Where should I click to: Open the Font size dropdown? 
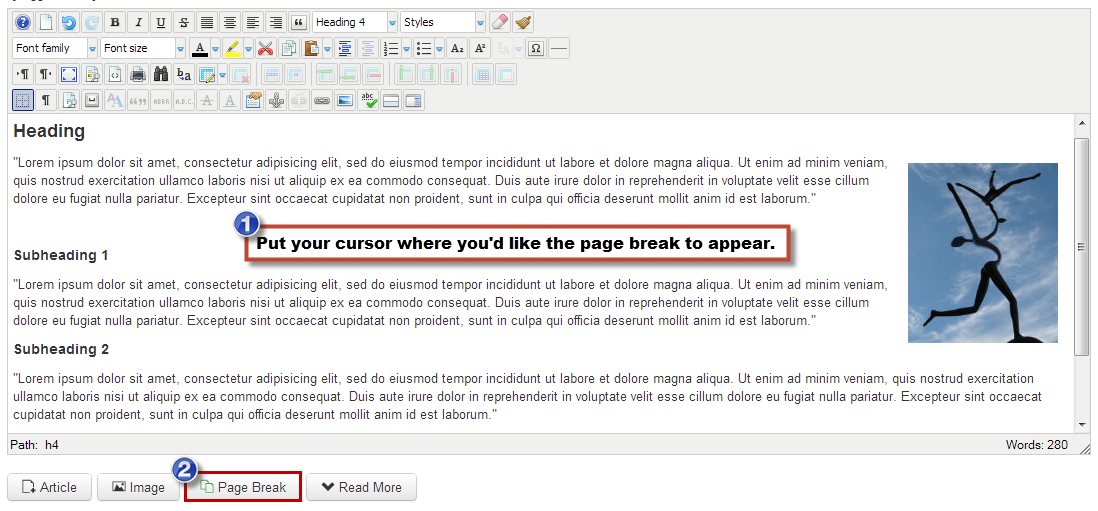coord(144,48)
